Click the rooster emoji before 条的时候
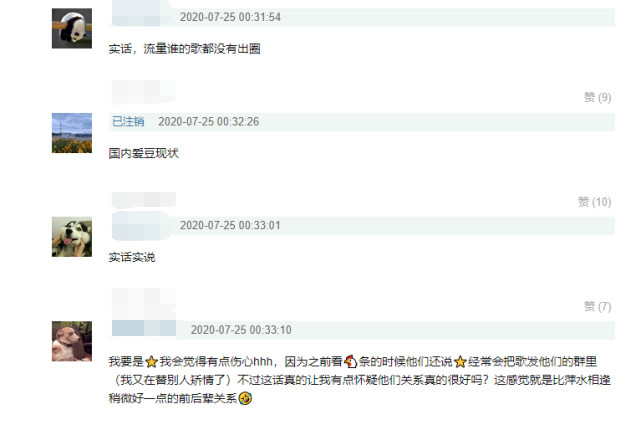 350,361
